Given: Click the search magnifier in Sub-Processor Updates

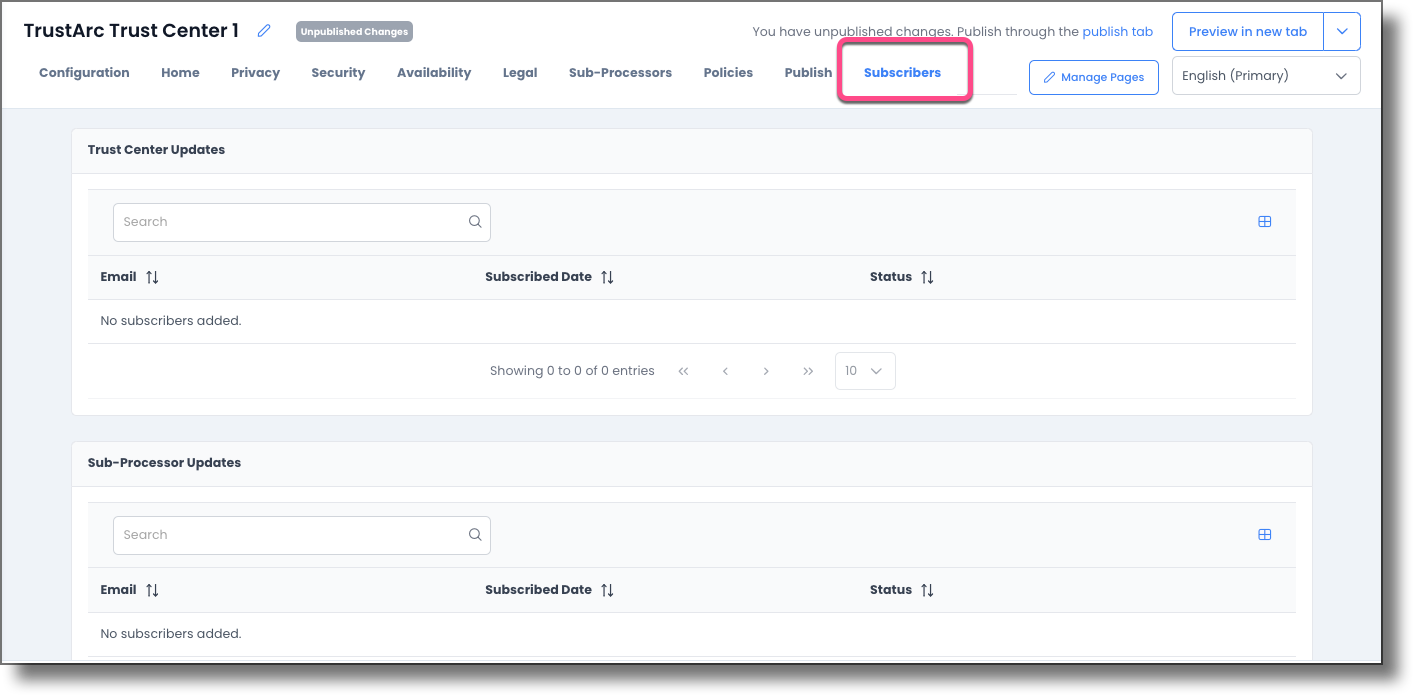Looking at the screenshot, I should (x=475, y=534).
